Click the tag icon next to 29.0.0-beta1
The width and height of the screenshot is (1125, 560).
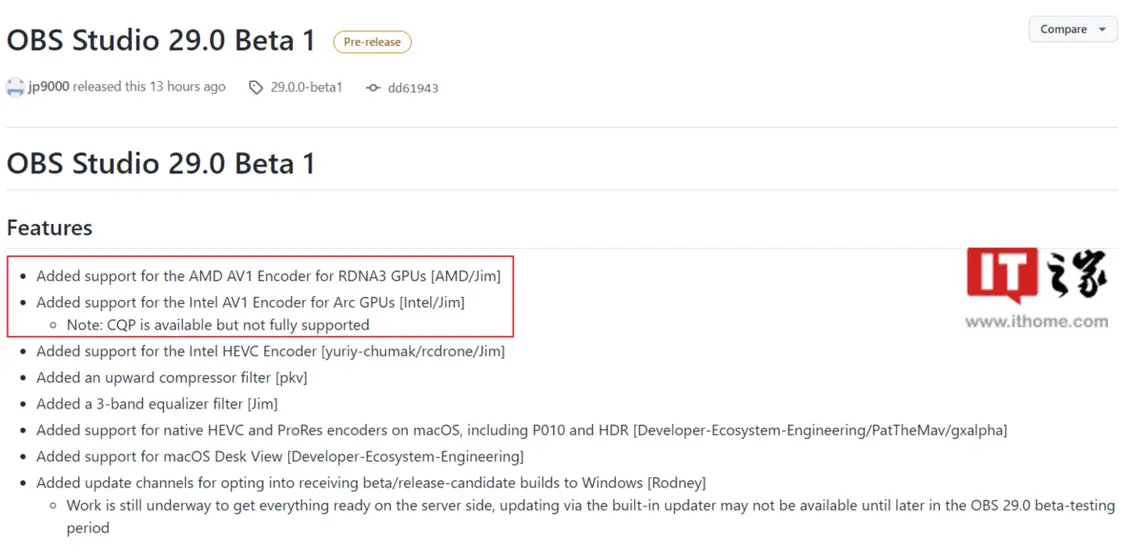tap(256, 87)
